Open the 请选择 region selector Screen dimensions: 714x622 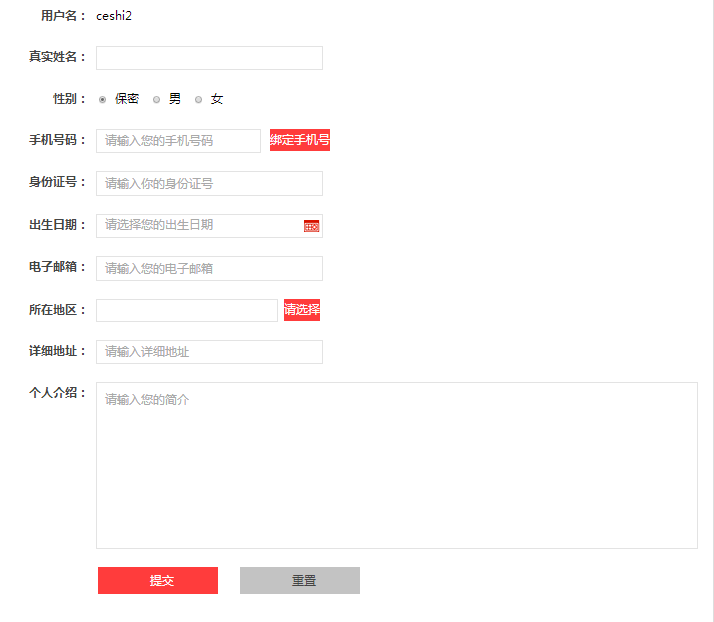click(302, 310)
